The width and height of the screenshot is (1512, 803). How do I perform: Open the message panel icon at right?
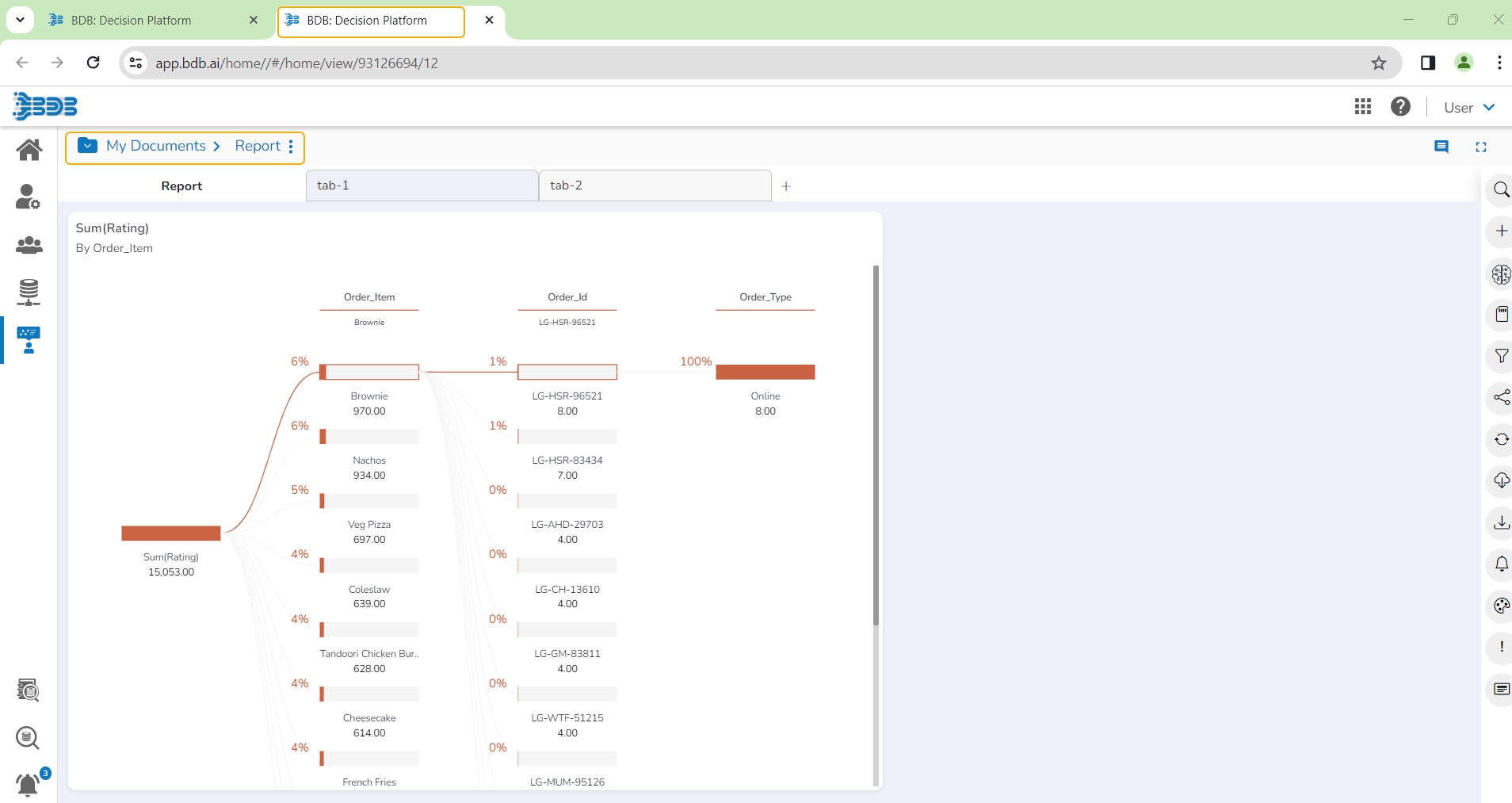1501,689
